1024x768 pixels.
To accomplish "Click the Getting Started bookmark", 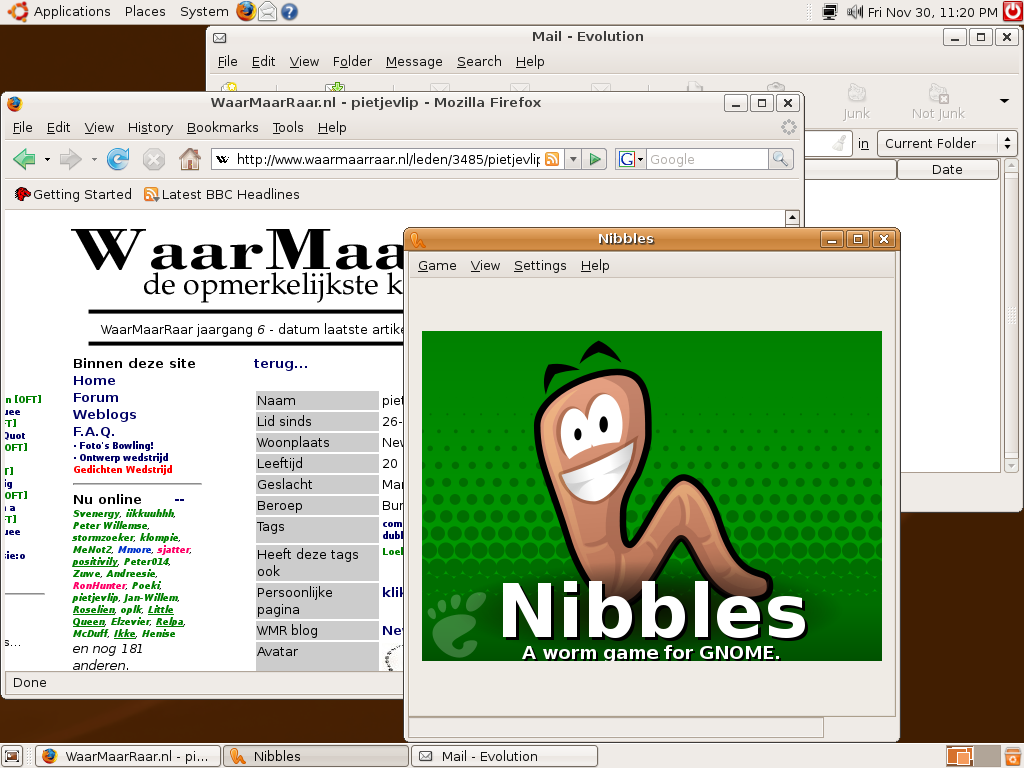I will (73, 194).
